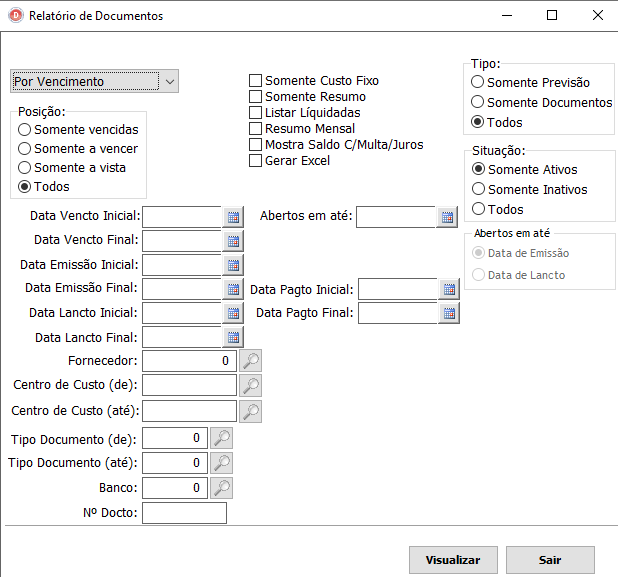The image size is (618, 577).
Task: Open calendar for Data Lancto Final
Action: pos(233,337)
